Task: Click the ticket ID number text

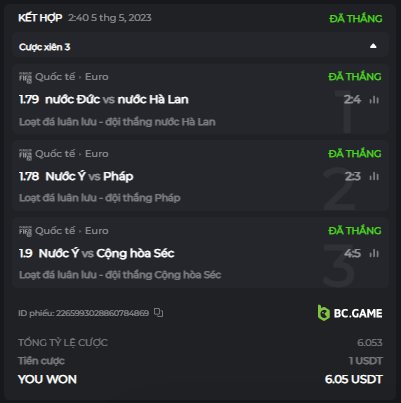Action: [x=102, y=313]
